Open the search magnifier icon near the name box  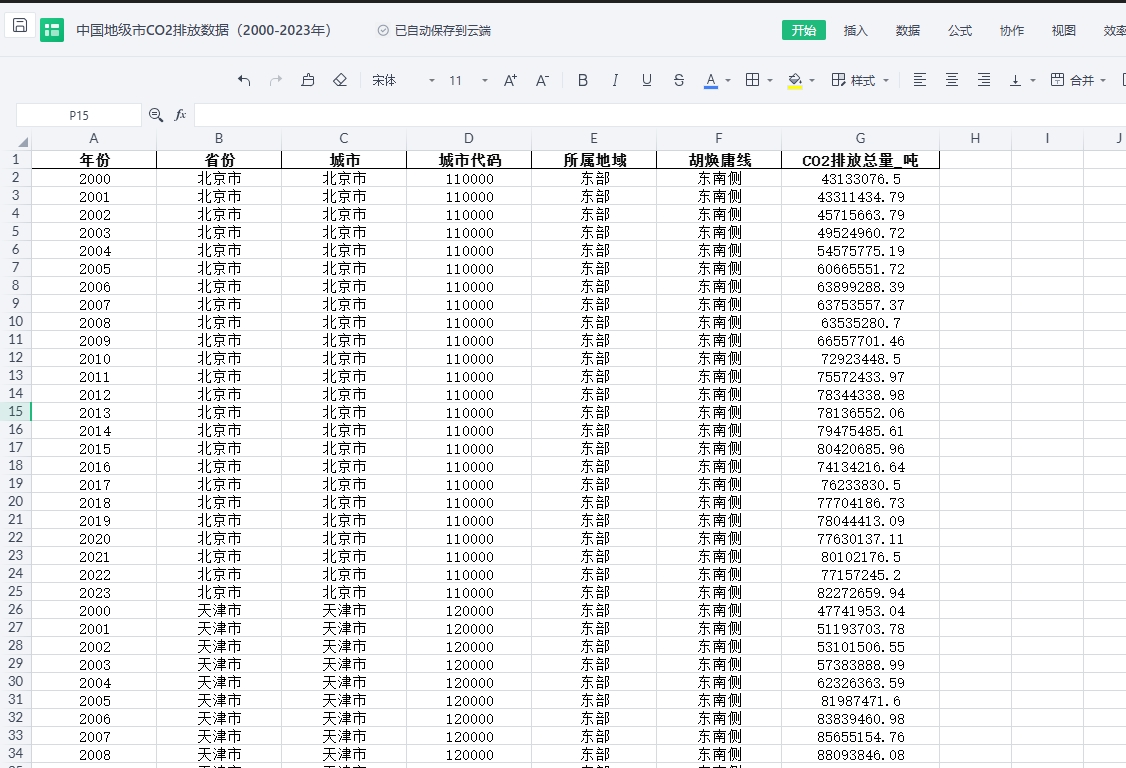156,115
